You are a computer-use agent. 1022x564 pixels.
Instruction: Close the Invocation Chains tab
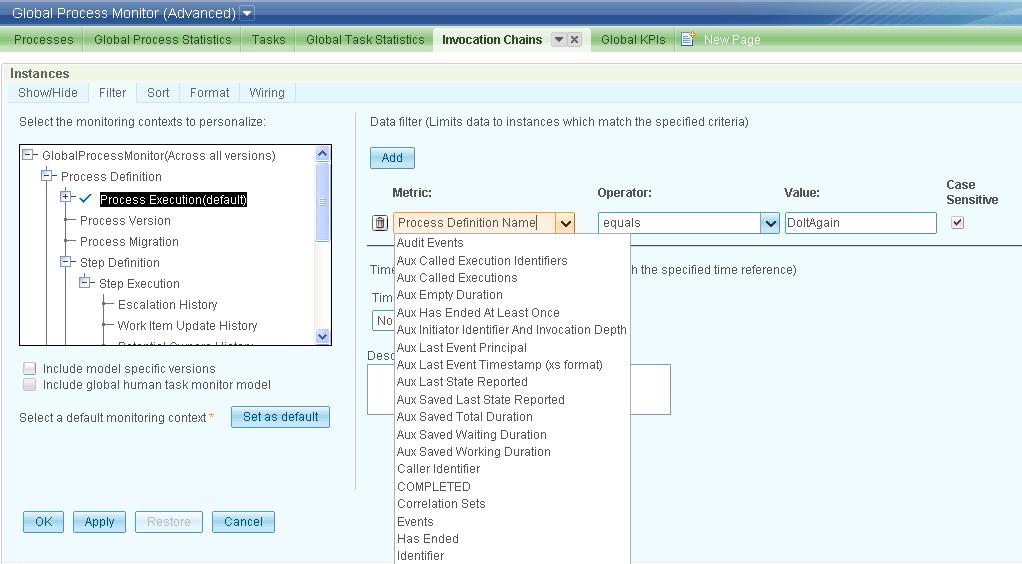coord(574,40)
